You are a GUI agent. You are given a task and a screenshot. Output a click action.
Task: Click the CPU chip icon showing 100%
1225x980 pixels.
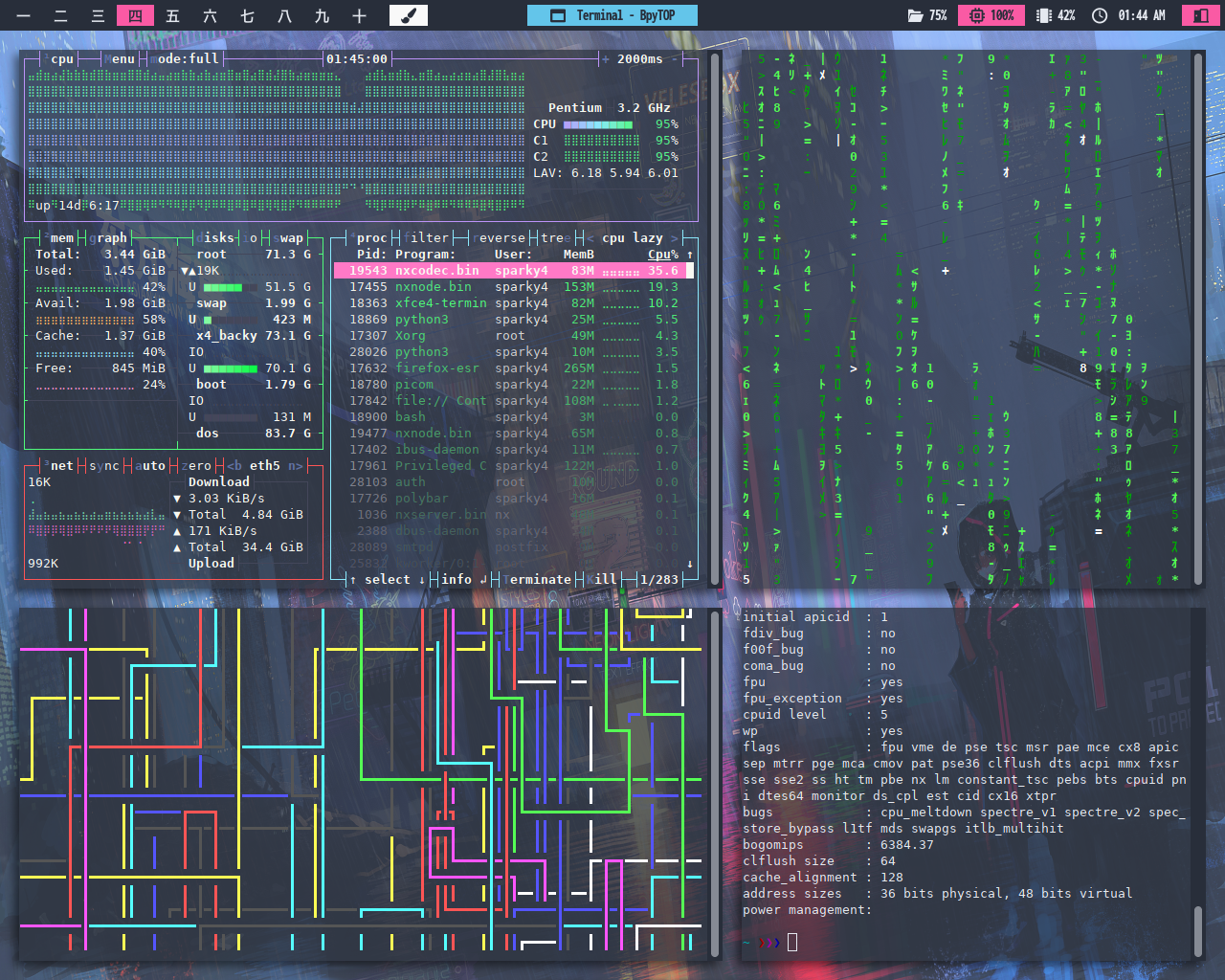click(976, 15)
